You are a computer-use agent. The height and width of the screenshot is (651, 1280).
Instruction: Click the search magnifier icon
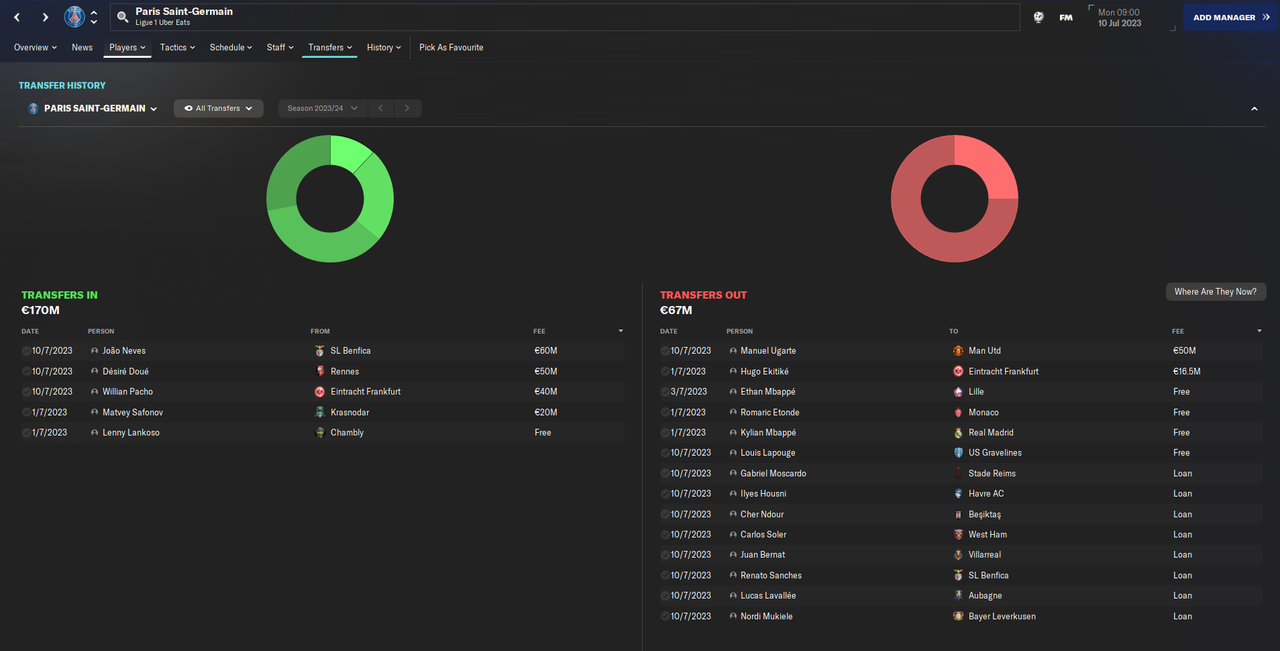[122, 17]
